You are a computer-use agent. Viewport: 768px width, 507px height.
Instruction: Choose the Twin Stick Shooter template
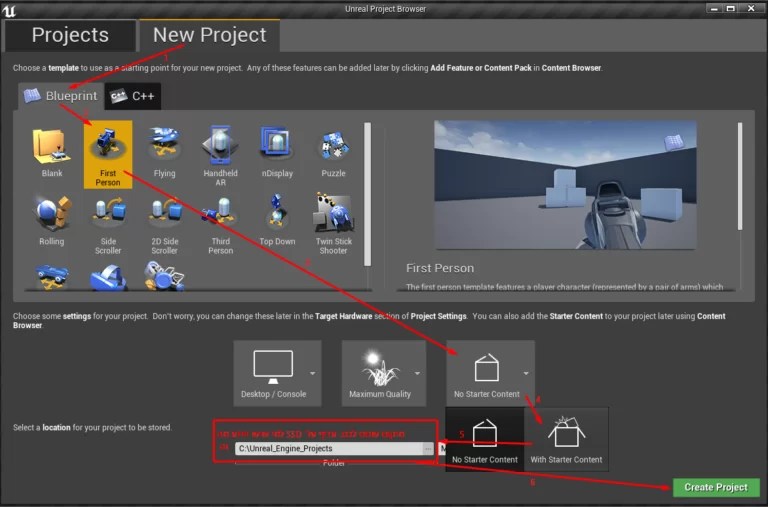[x=333, y=223]
